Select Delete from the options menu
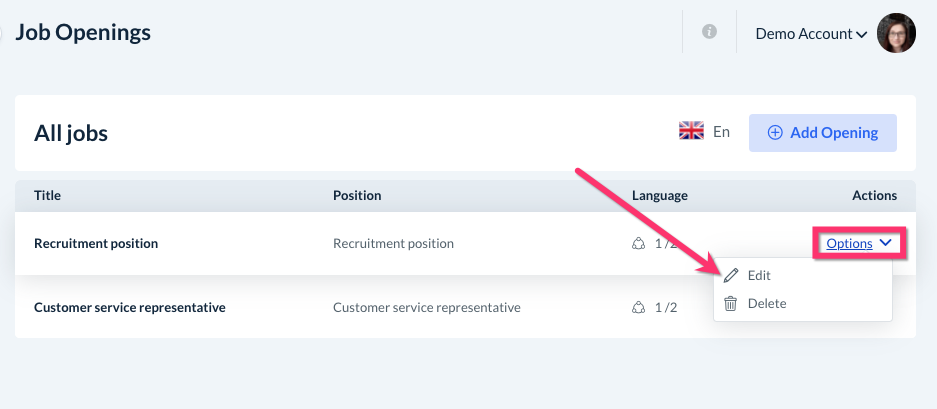The image size is (937, 409). (766, 303)
